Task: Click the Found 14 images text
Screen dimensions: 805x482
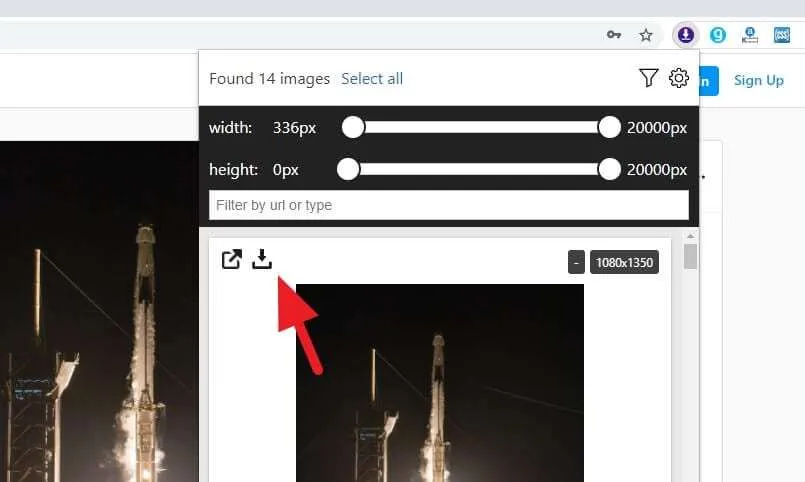Action: tap(270, 79)
